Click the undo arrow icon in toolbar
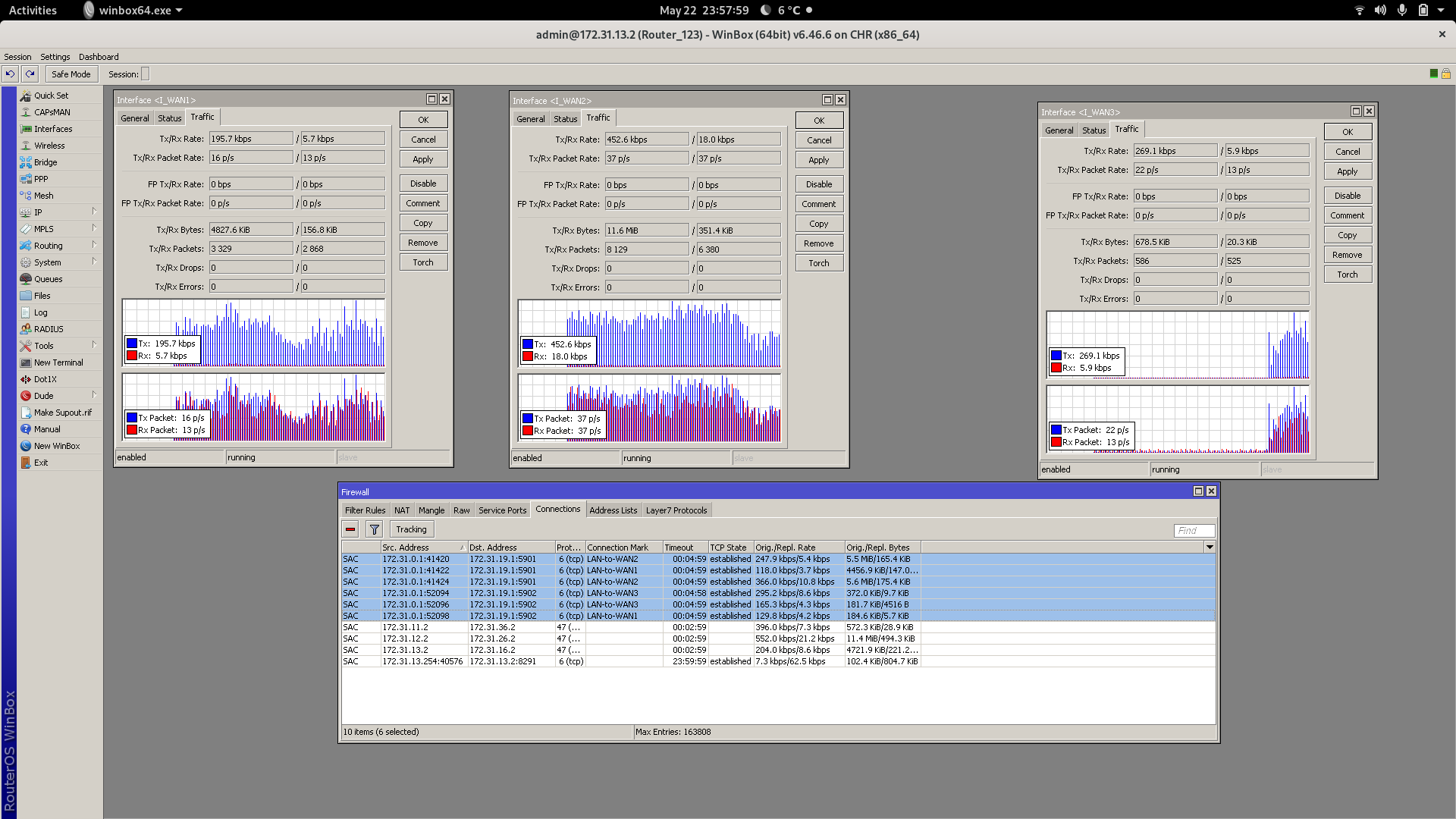Screen dimensions: 1456x819 point(10,74)
